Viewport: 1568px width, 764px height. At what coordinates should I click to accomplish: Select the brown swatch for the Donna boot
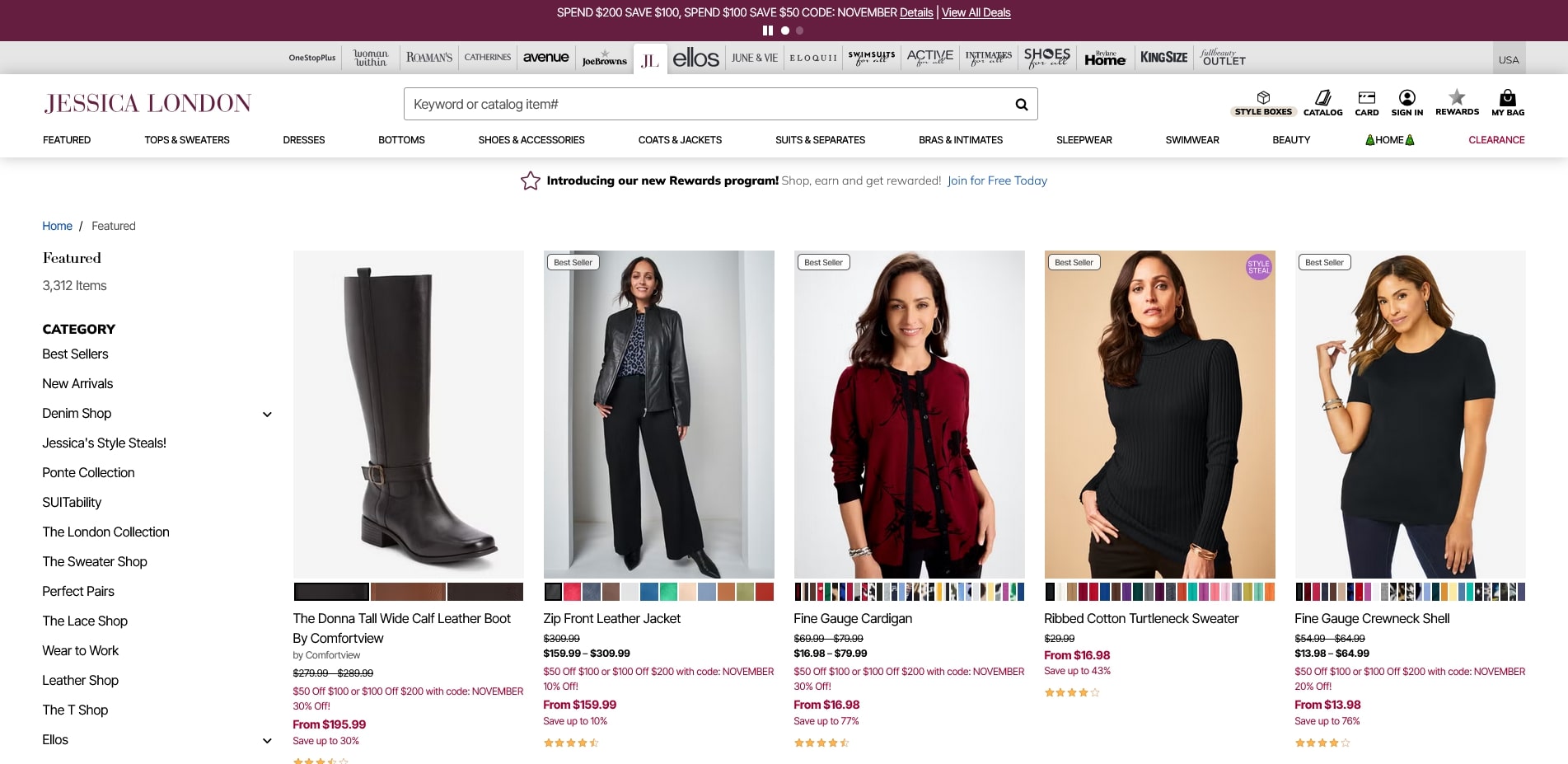[408, 592]
